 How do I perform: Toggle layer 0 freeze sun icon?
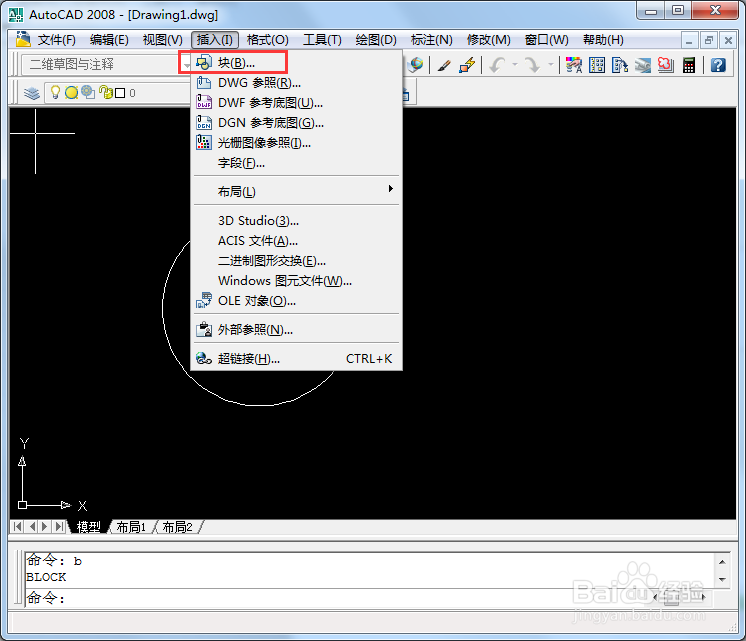pyautogui.click(x=71, y=93)
